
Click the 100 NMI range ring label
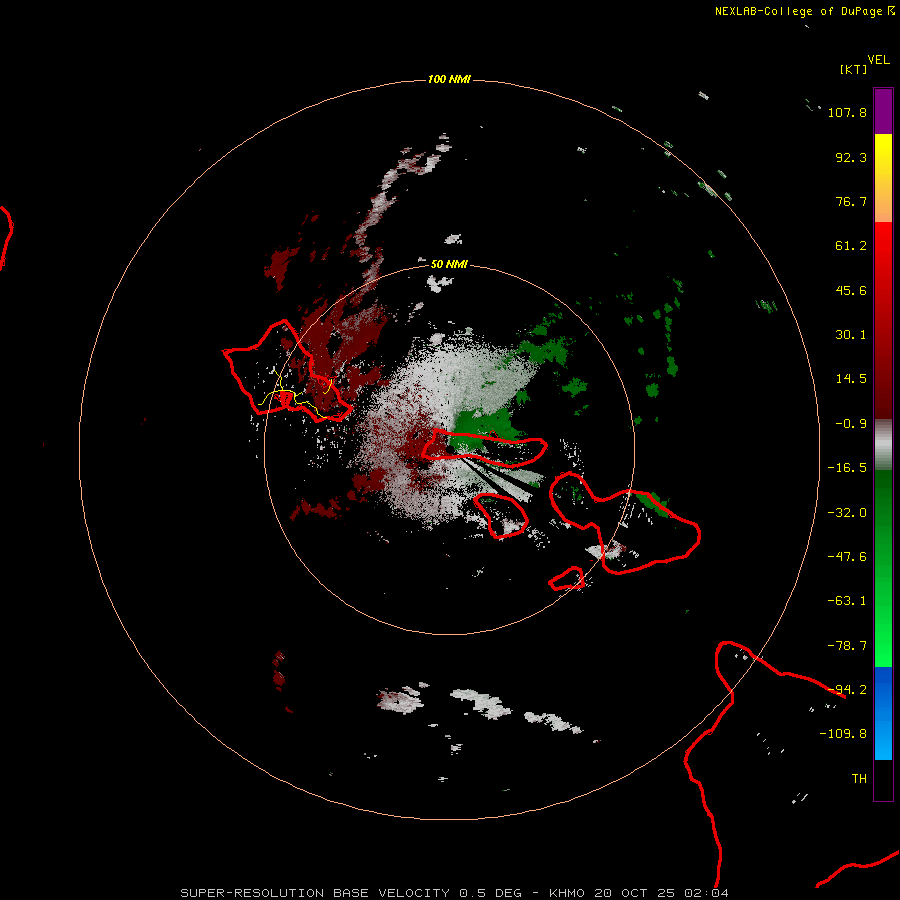tap(449, 79)
